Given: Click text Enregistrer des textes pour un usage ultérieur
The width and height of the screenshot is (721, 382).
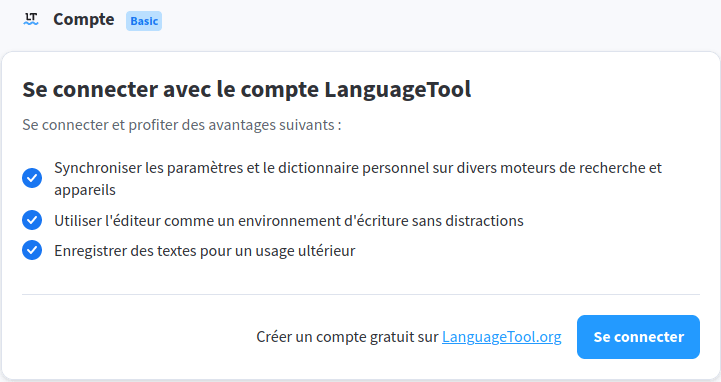Looking at the screenshot, I should coord(205,251).
